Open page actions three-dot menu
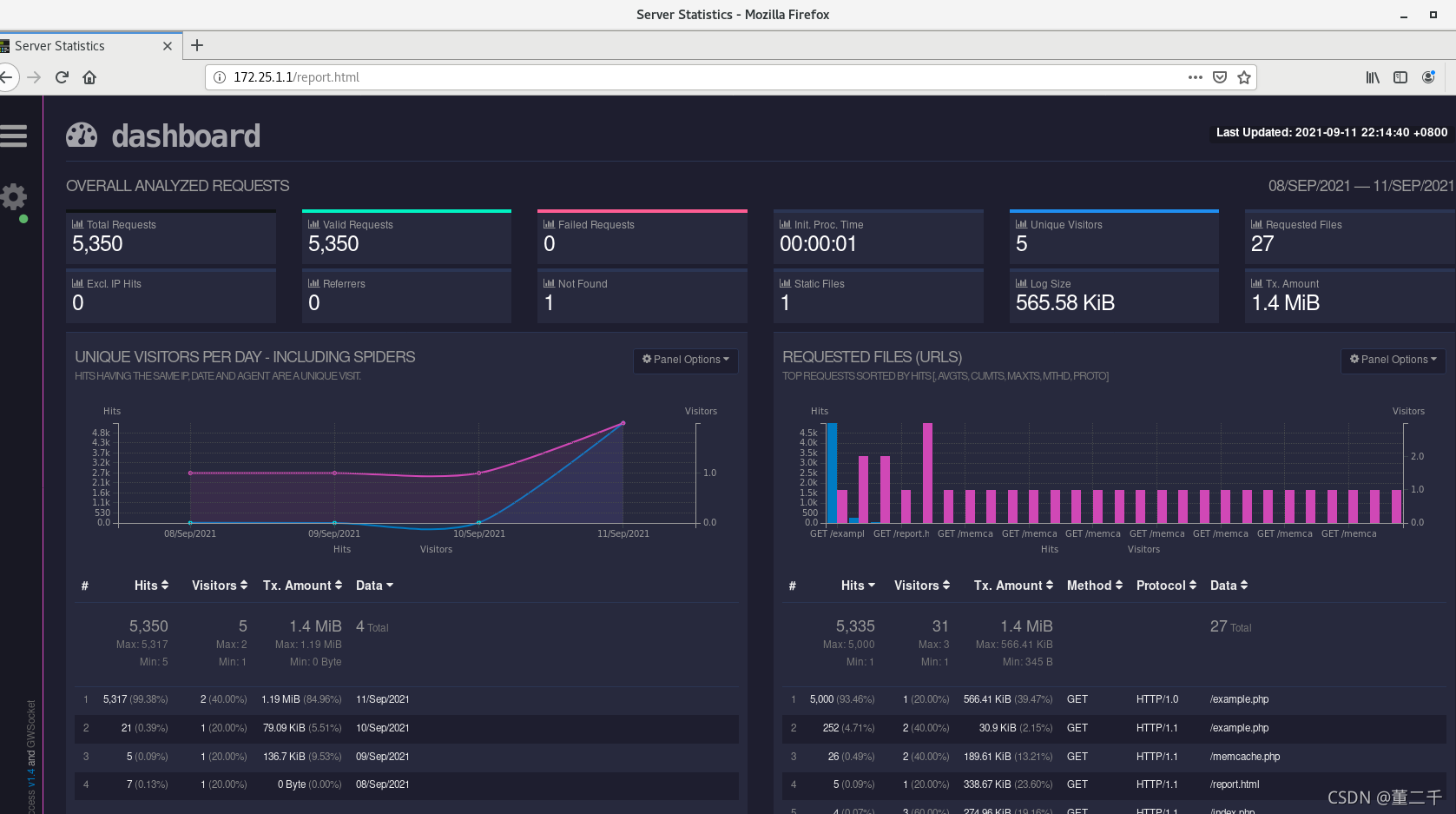Image resolution: width=1456 pixels, height=814 pixels. tap(1196, 77)
